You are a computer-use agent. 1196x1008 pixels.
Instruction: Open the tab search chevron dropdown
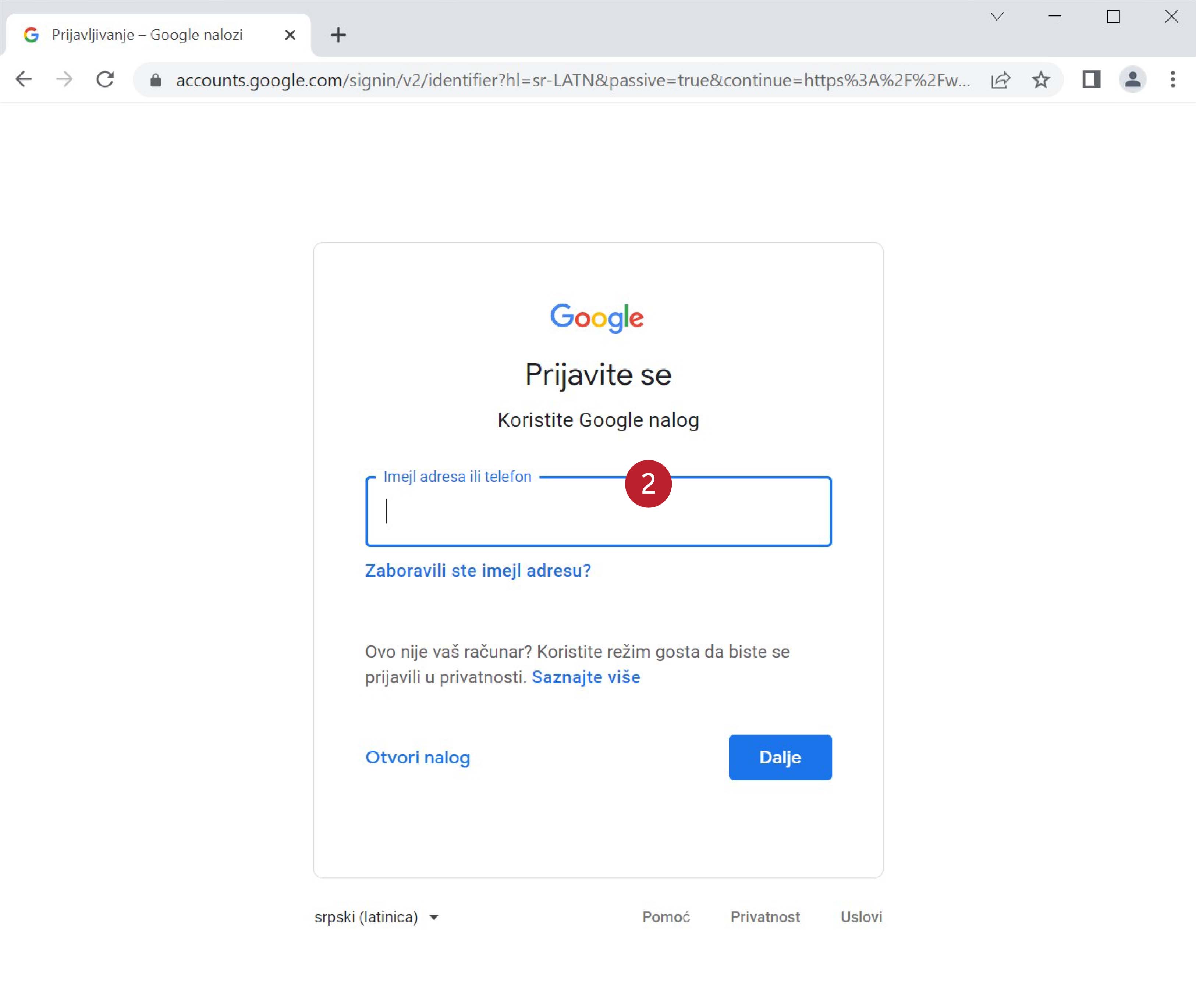click(997, 17)
